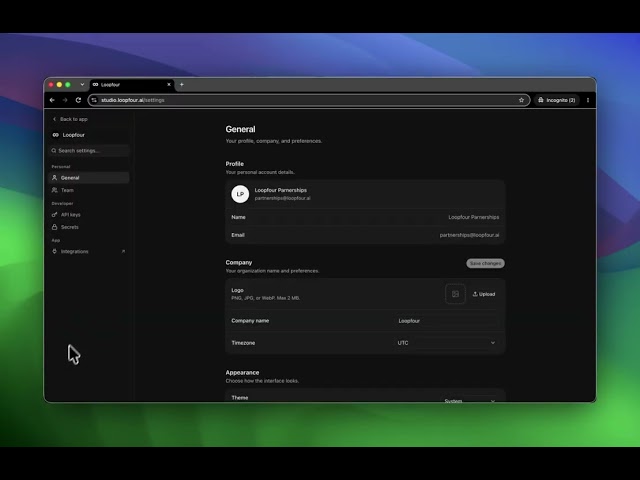Bookmark page with the star icon
640x480 pixels.
(x=521, y=100)
